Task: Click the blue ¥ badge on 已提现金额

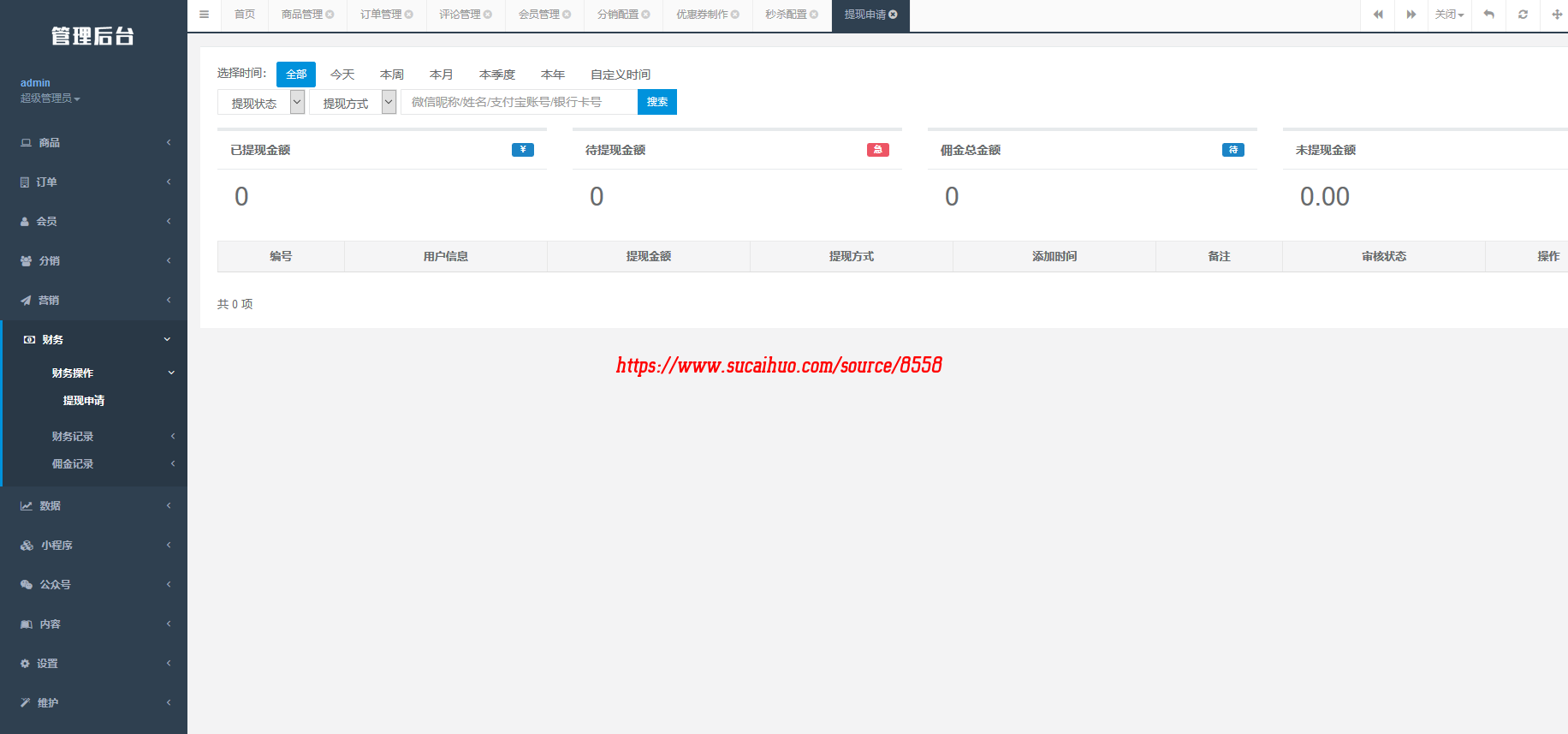Action: (x=523, y=150)
